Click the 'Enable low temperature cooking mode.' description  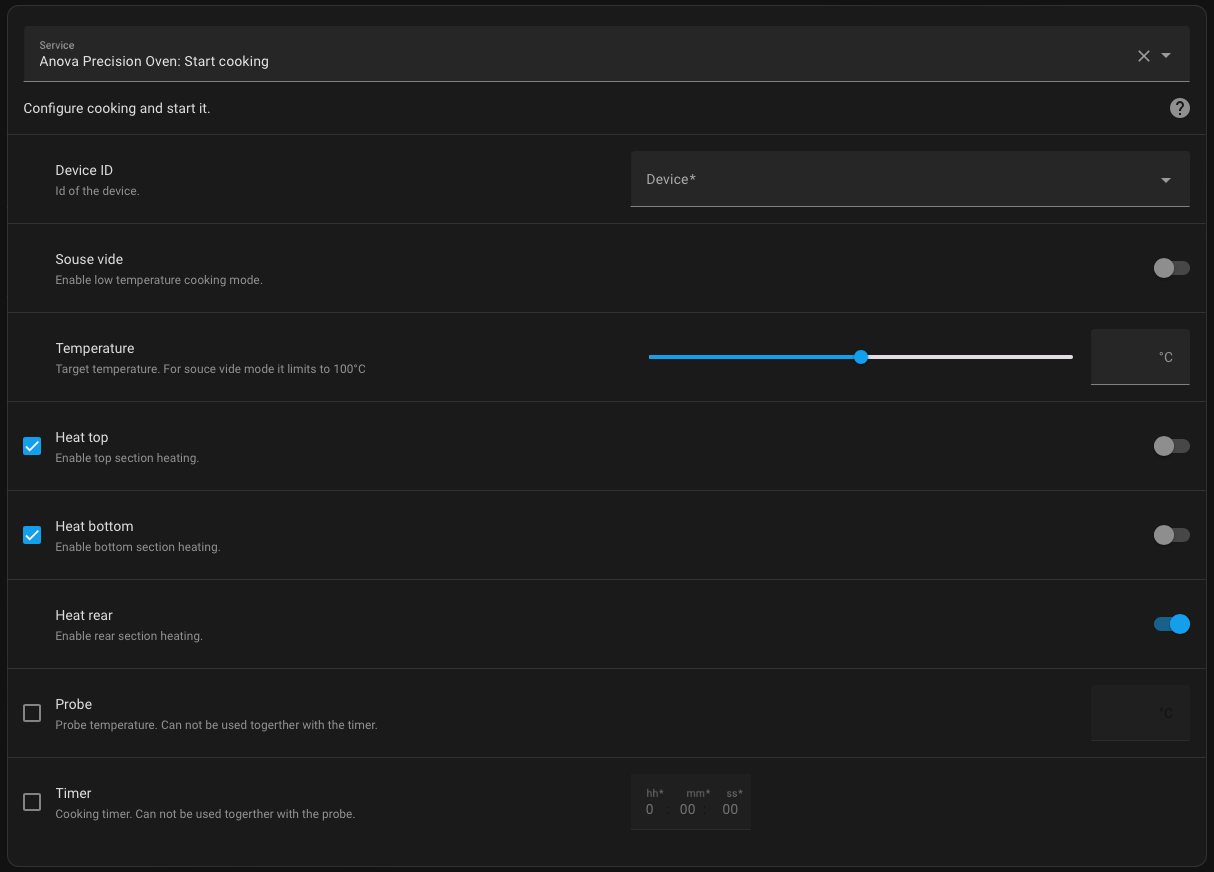click(159, 280)
